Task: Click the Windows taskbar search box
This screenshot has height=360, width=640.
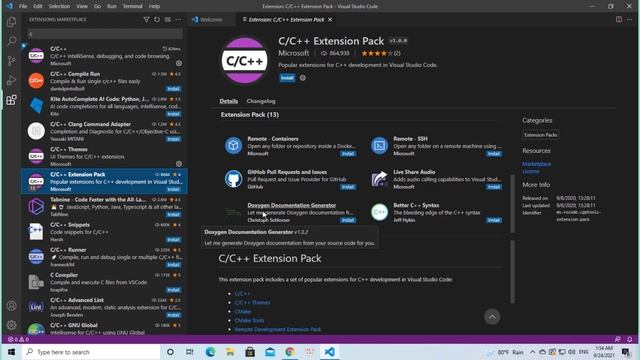Action: point(91,352)
